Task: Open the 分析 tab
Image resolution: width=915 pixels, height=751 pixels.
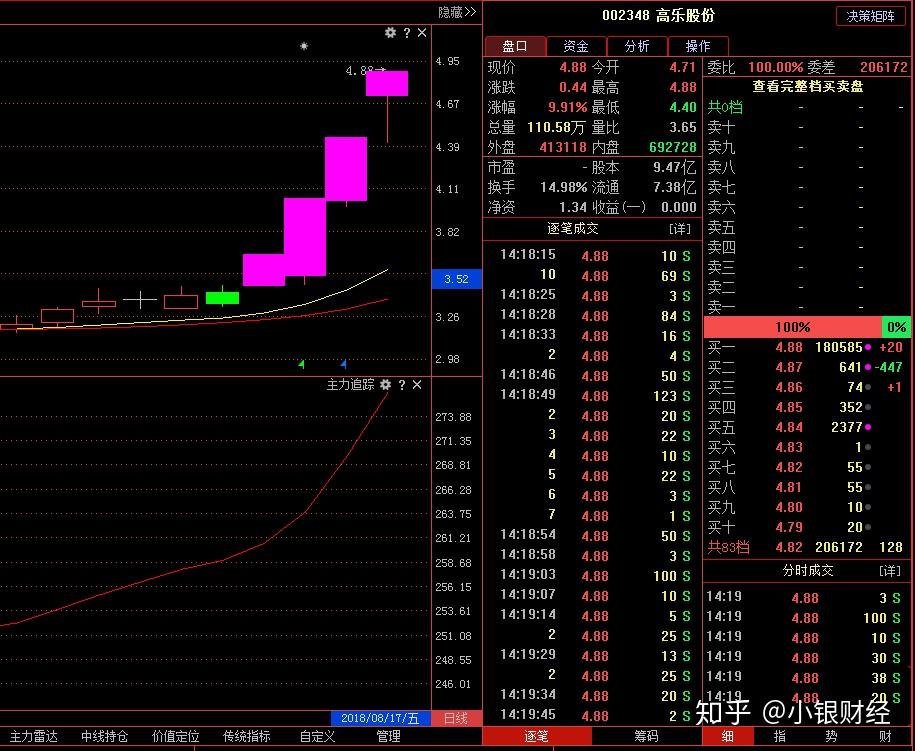Action: click(638, 45)
